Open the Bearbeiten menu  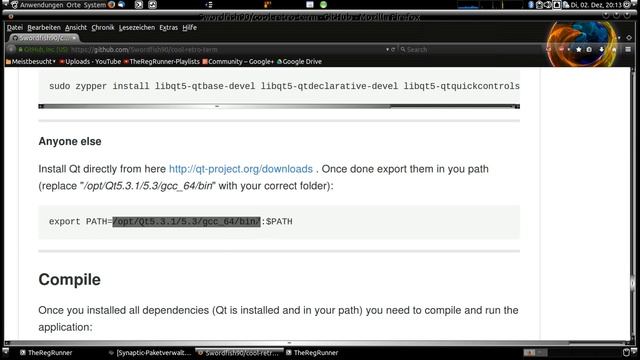point(44,27)
